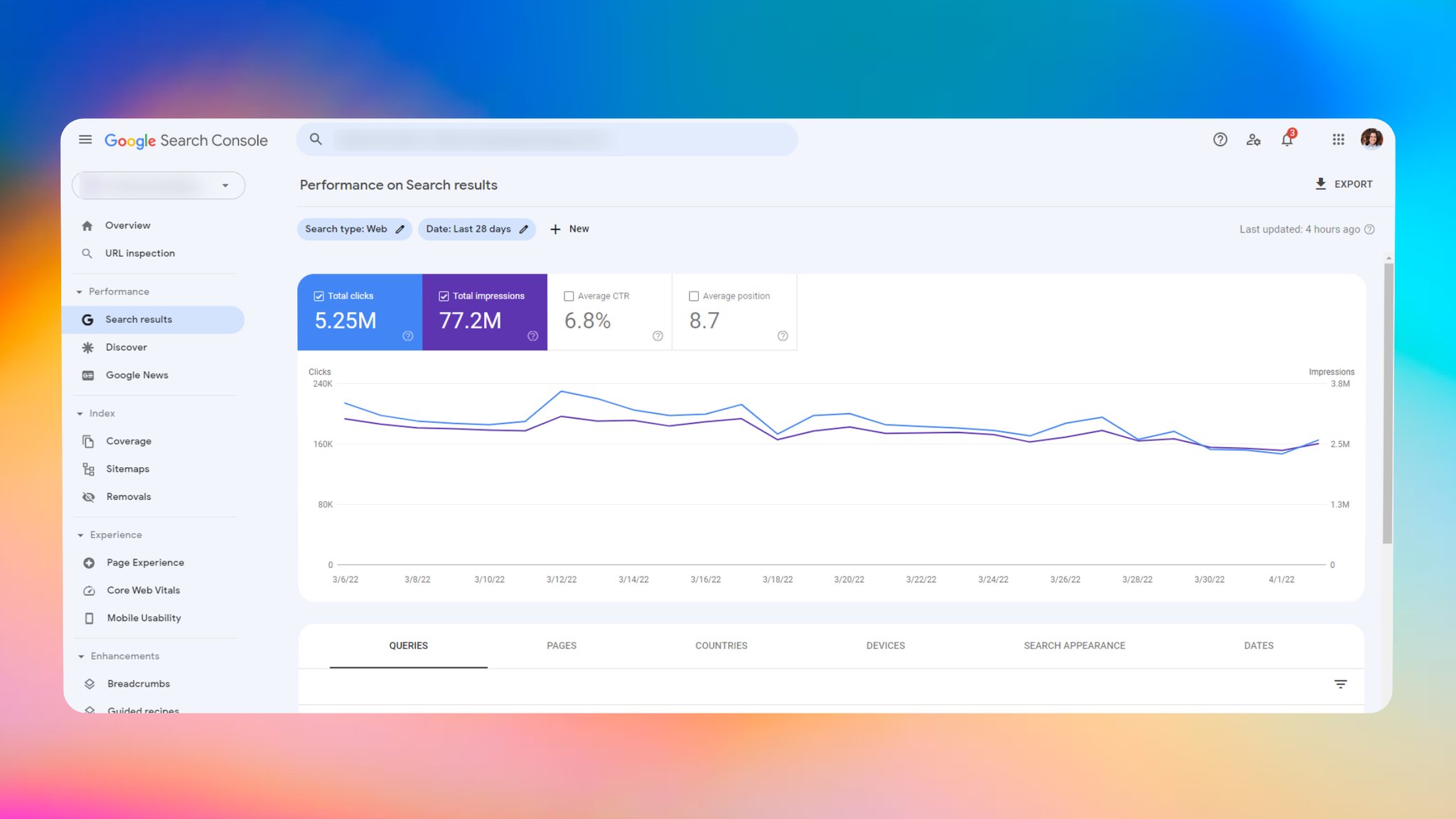Image resolution: width=1456 pixels, height=819 pixels.
Task: Open the table filter rows icon
Action: tap(1340, 684)
